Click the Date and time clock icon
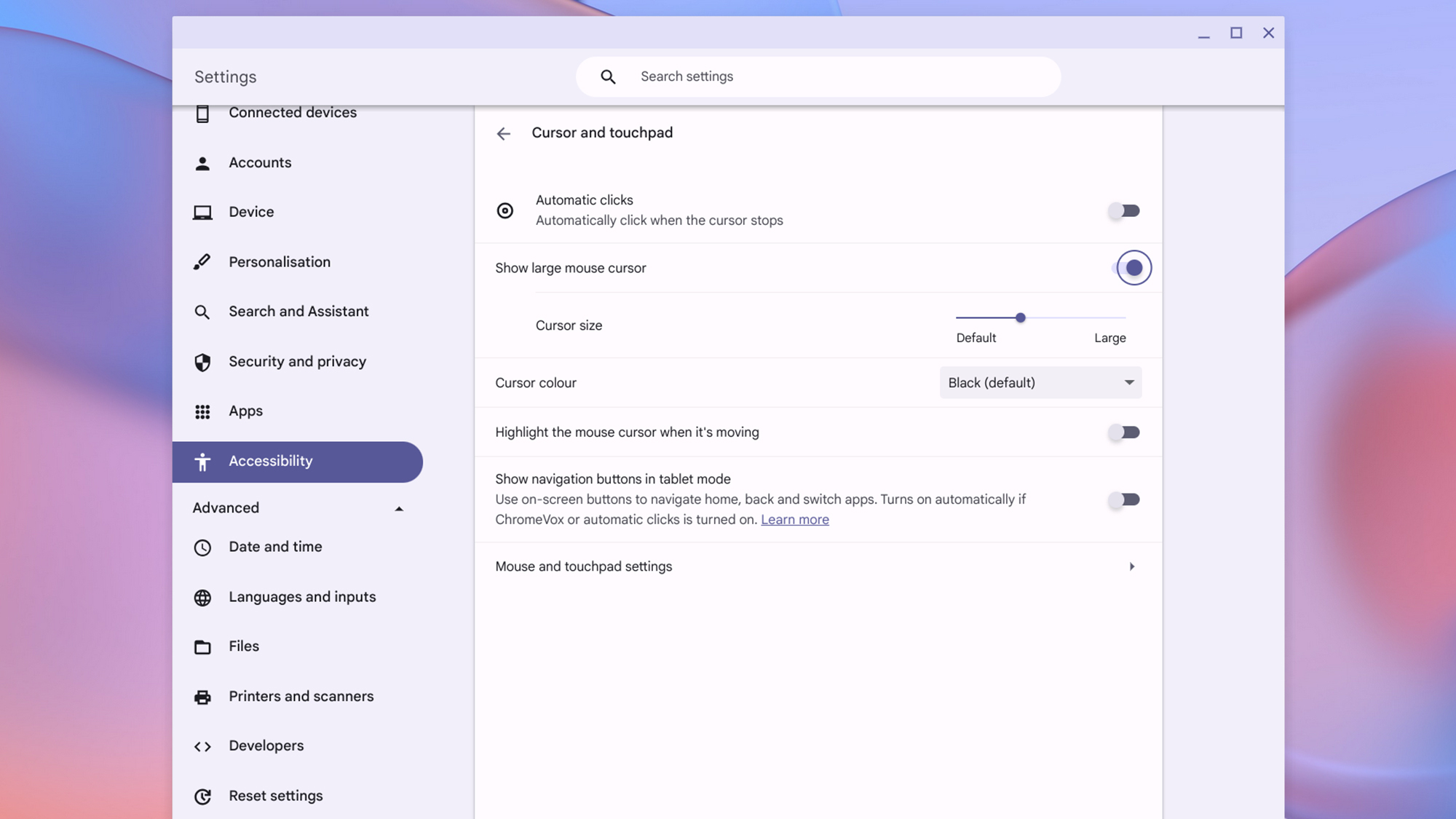The image size is (1456, 819). pyautogui.click(x=202, y=547)
